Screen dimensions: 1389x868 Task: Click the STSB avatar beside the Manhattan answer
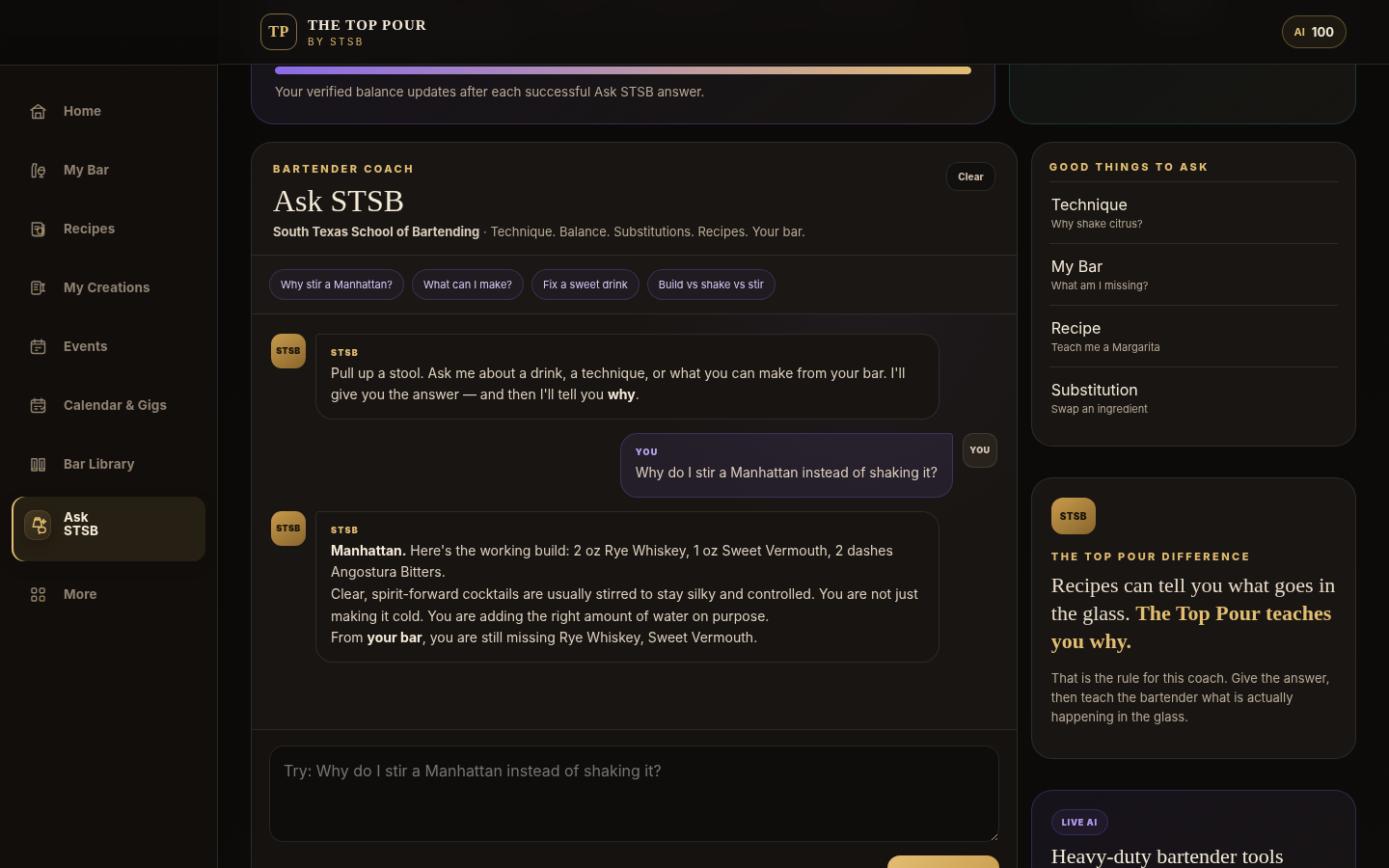[x=288, y=529]
